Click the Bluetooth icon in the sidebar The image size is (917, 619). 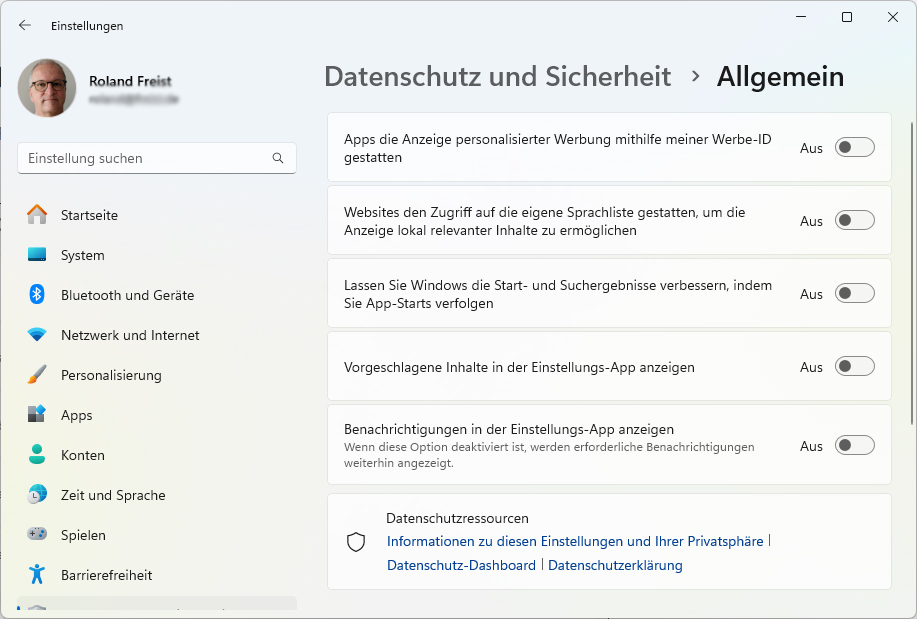click(x=37, y=294)
